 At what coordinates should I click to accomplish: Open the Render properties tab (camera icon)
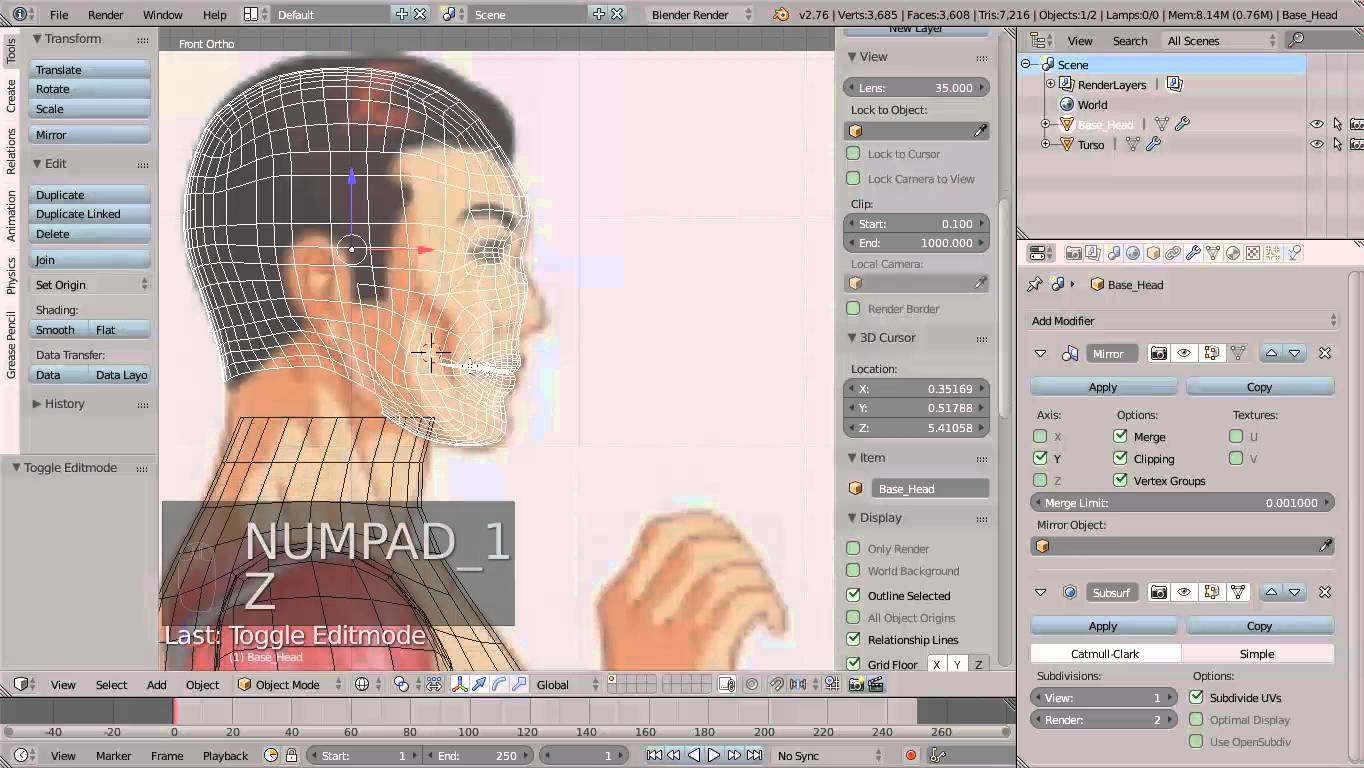1074,252
